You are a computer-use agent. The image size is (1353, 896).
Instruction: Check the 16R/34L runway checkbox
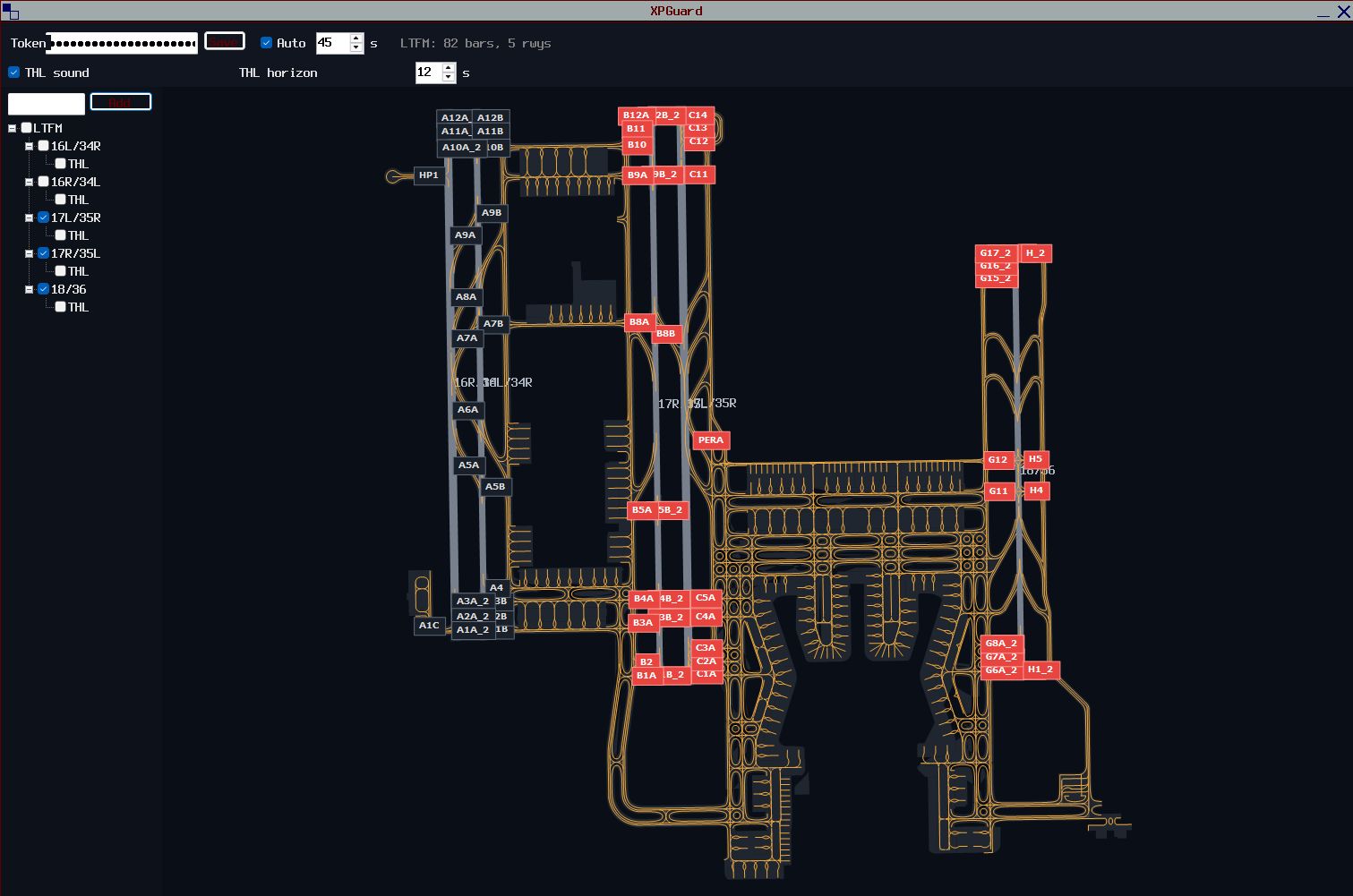44,182
